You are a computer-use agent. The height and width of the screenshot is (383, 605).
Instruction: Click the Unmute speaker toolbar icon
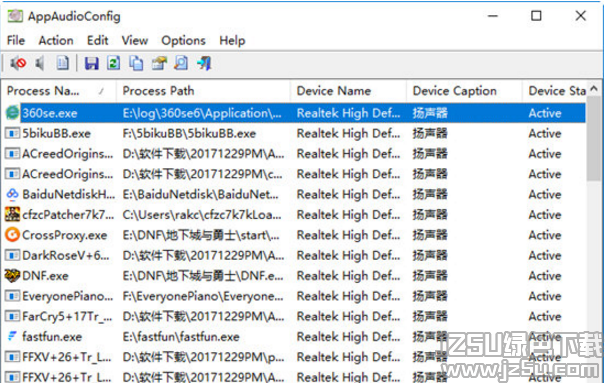coord(40,63)
